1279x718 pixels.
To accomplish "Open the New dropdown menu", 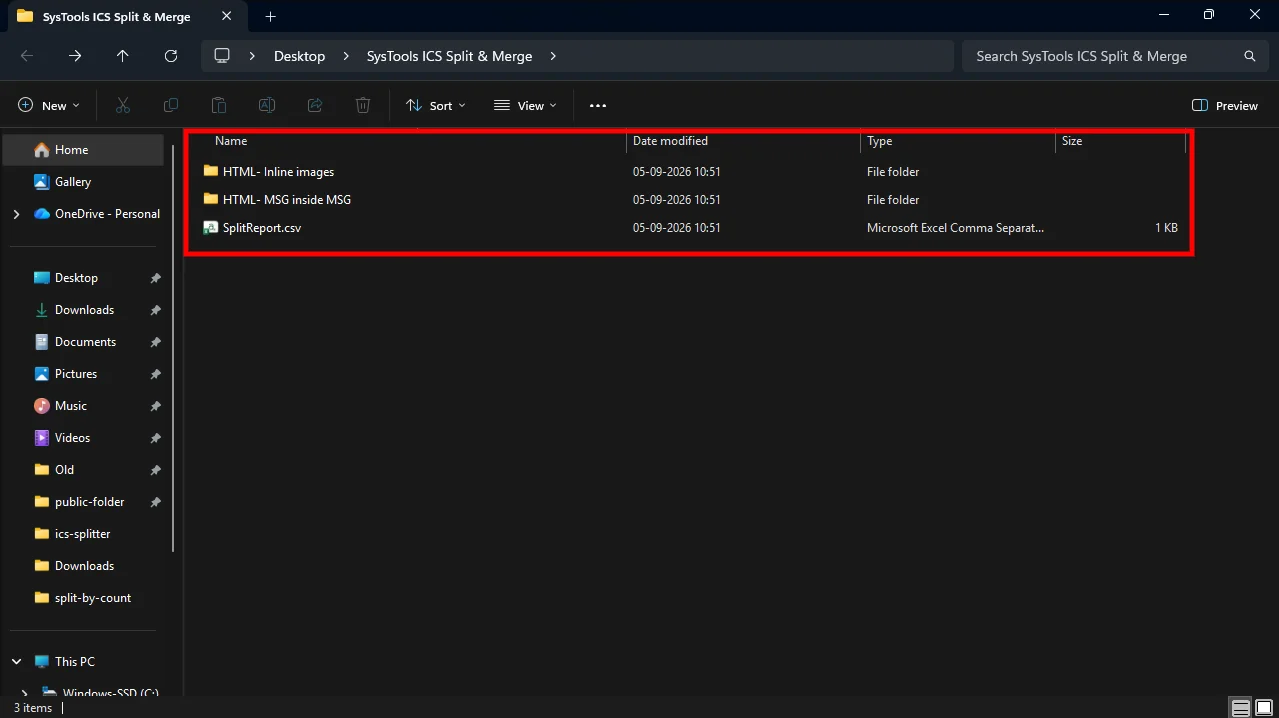I will pyautogui.click(x=49, y=105).
